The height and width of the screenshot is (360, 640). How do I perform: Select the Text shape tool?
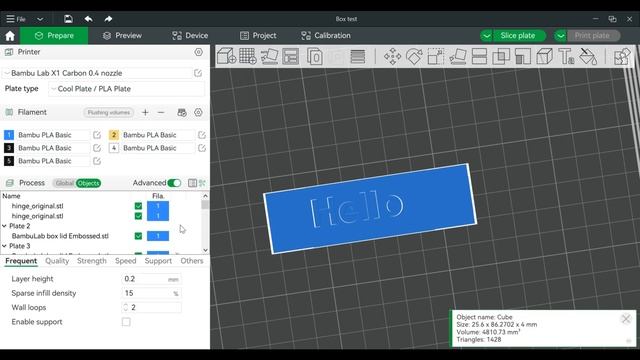(x=566, y=56)
